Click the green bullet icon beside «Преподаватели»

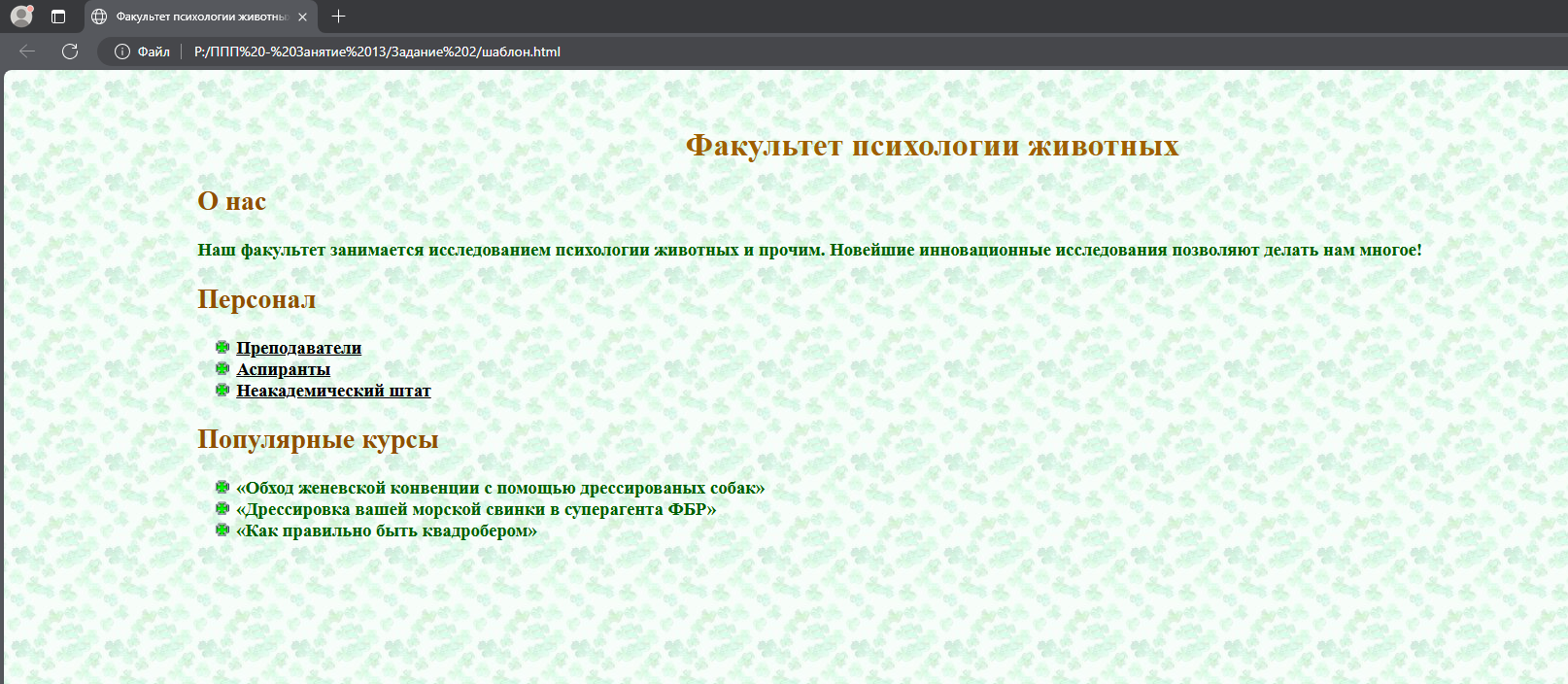coord(222,348)
